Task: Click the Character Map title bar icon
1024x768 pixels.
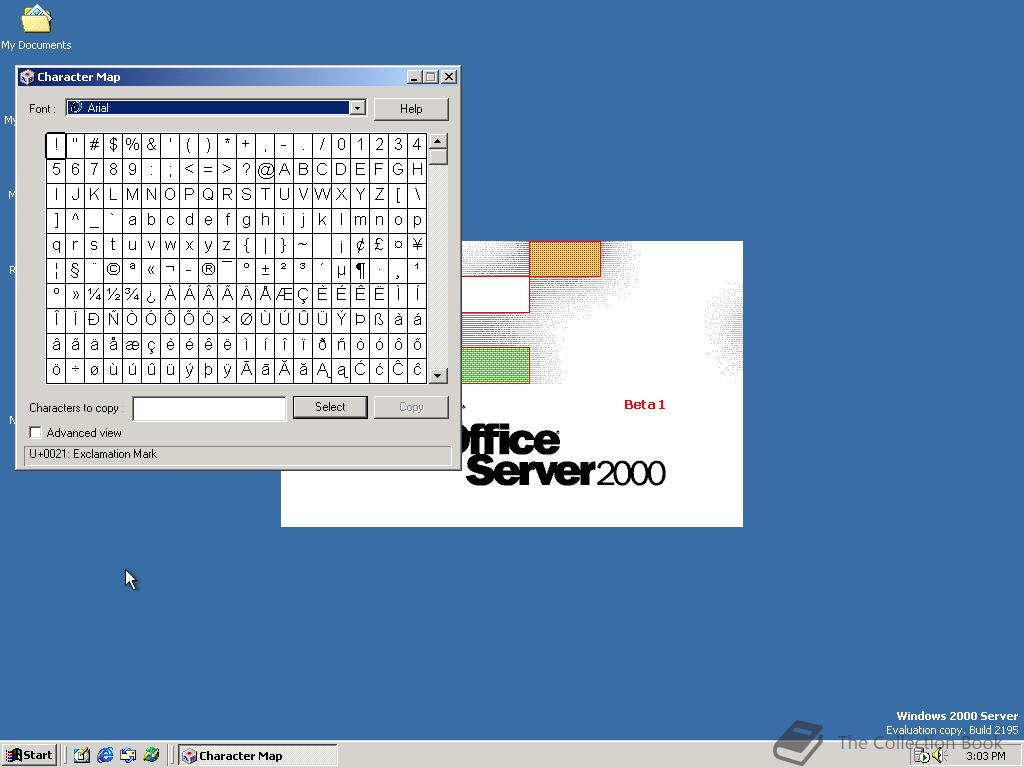Action: pos(27,77)
